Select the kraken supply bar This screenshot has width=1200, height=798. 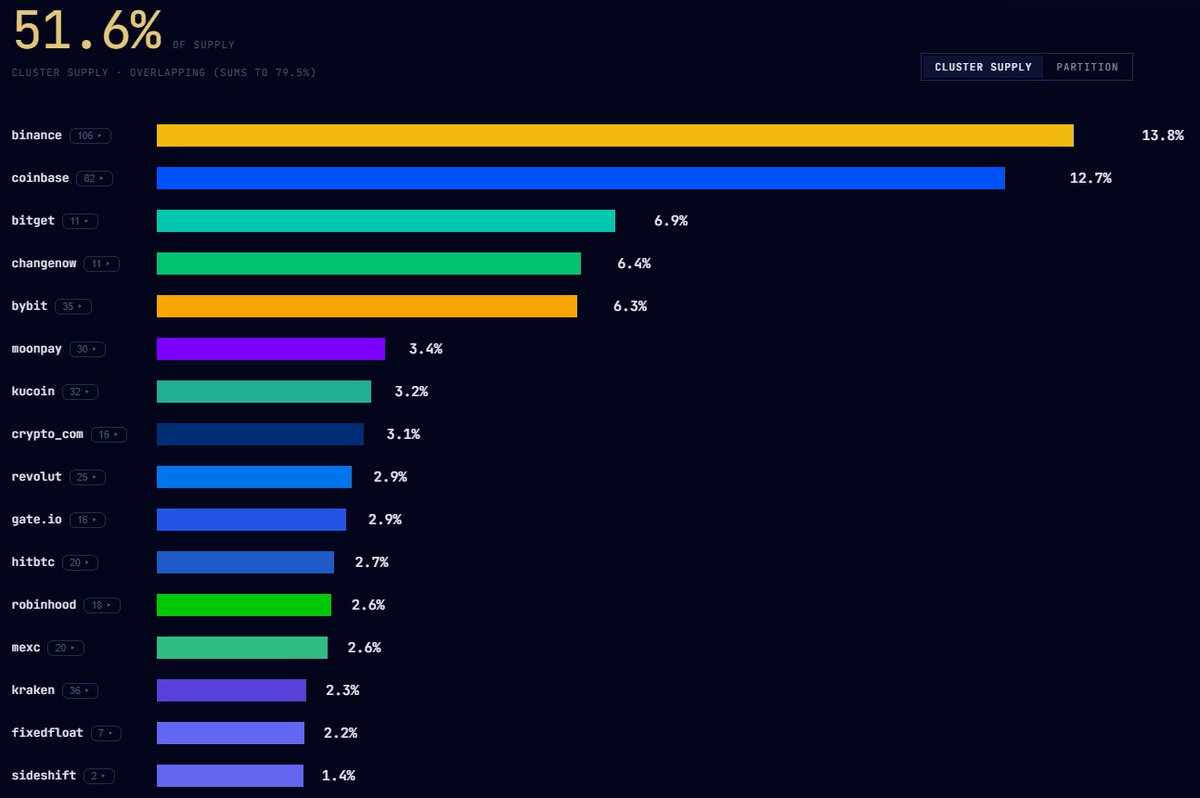point(231,691)
